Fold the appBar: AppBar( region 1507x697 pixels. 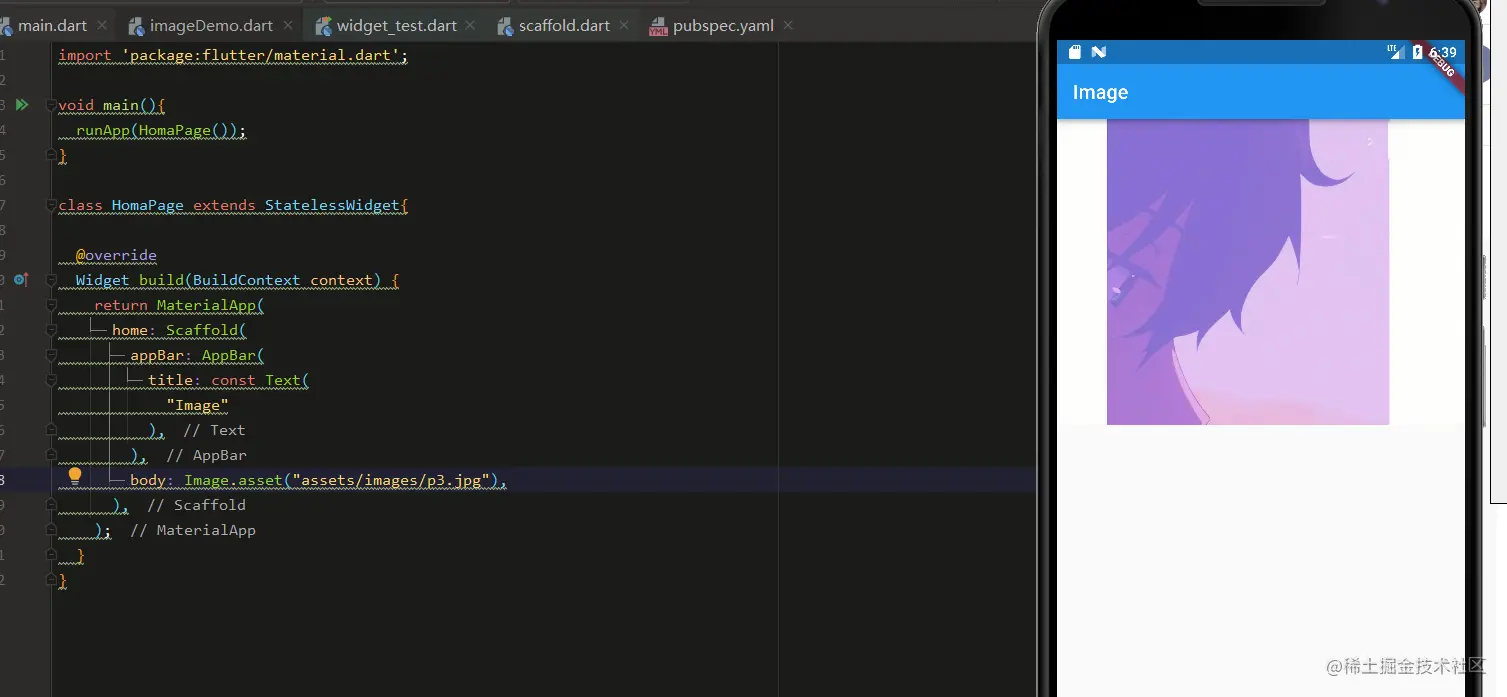click(51, 355)
